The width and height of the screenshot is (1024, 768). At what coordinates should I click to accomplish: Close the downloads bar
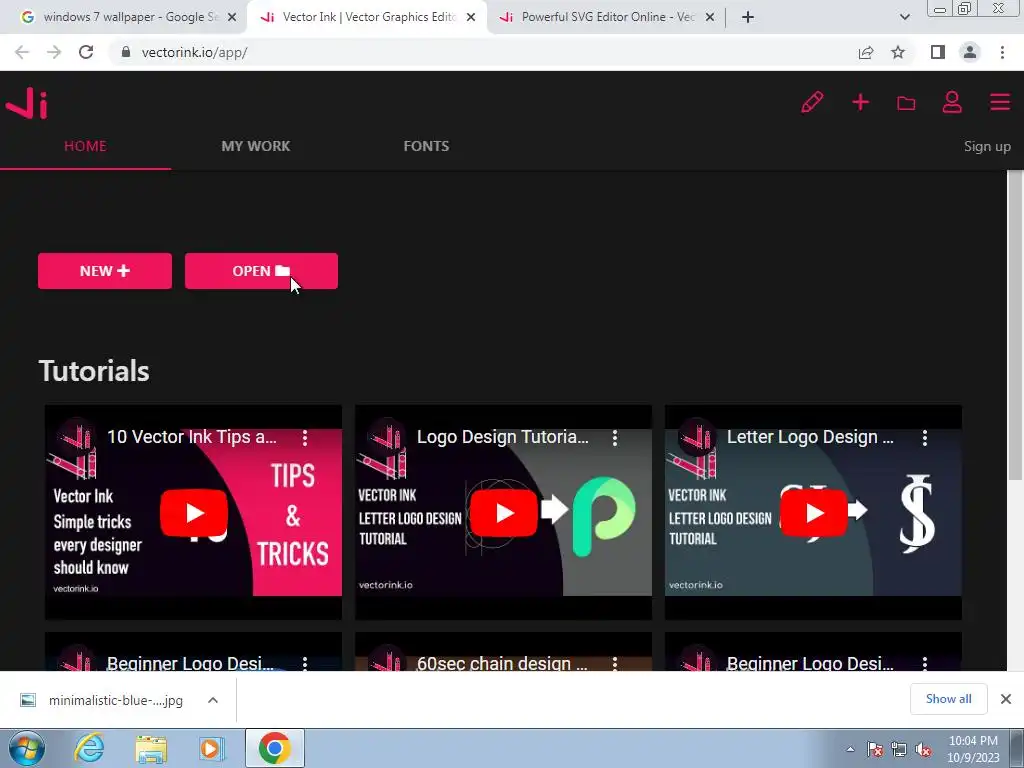[x=1006, y=699]
